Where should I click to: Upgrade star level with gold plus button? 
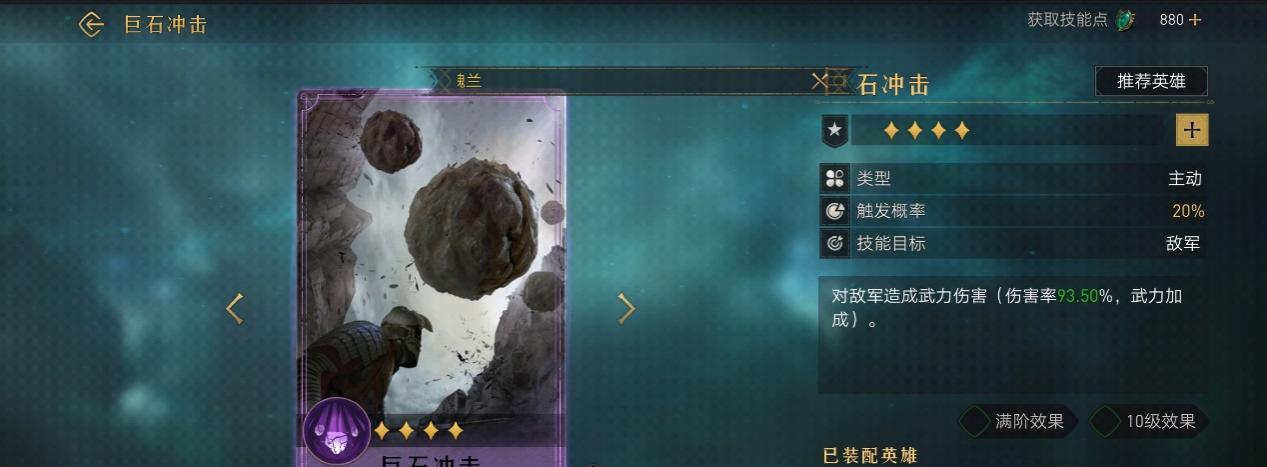[1192, 129]
